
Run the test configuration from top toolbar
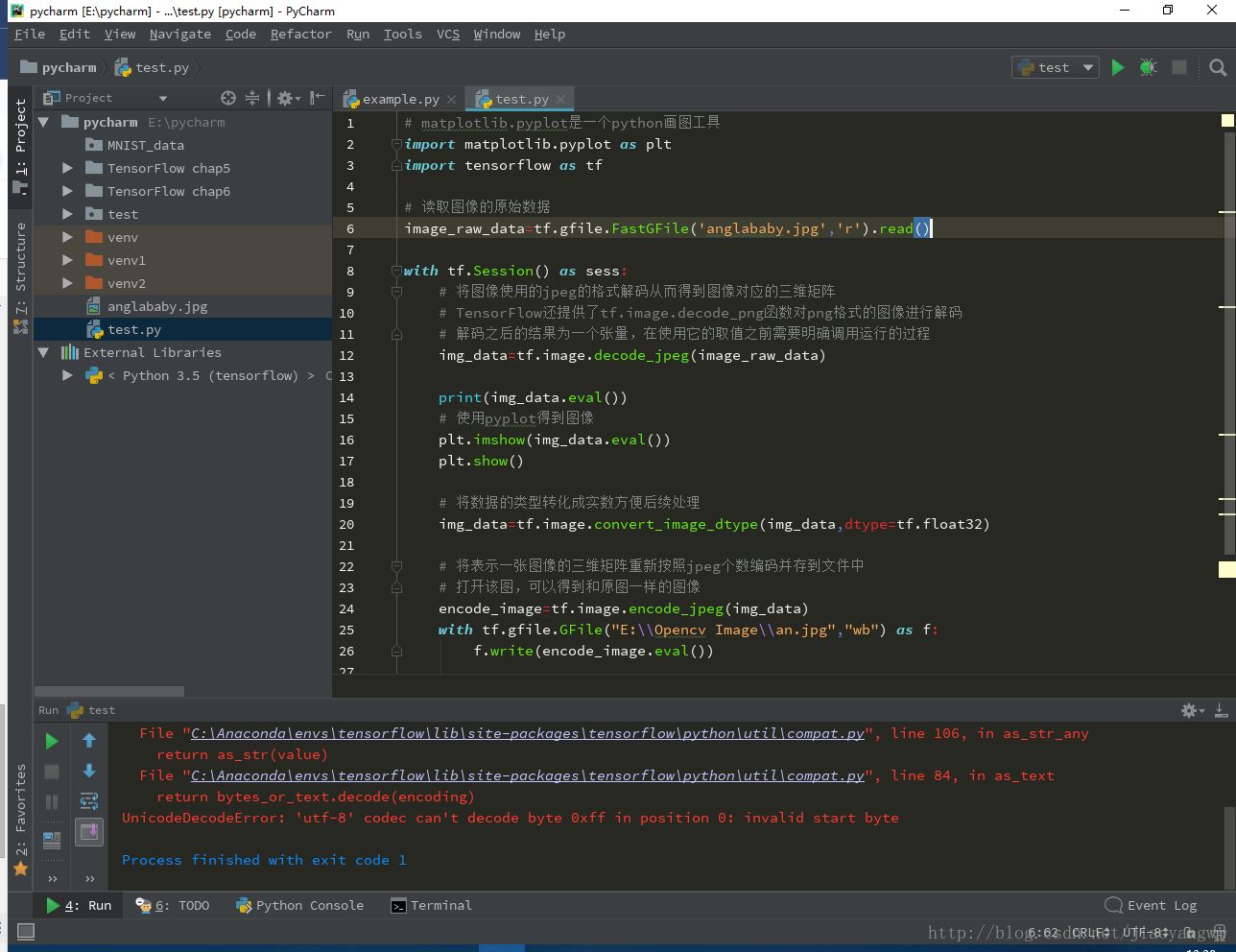coord(1118,67)
